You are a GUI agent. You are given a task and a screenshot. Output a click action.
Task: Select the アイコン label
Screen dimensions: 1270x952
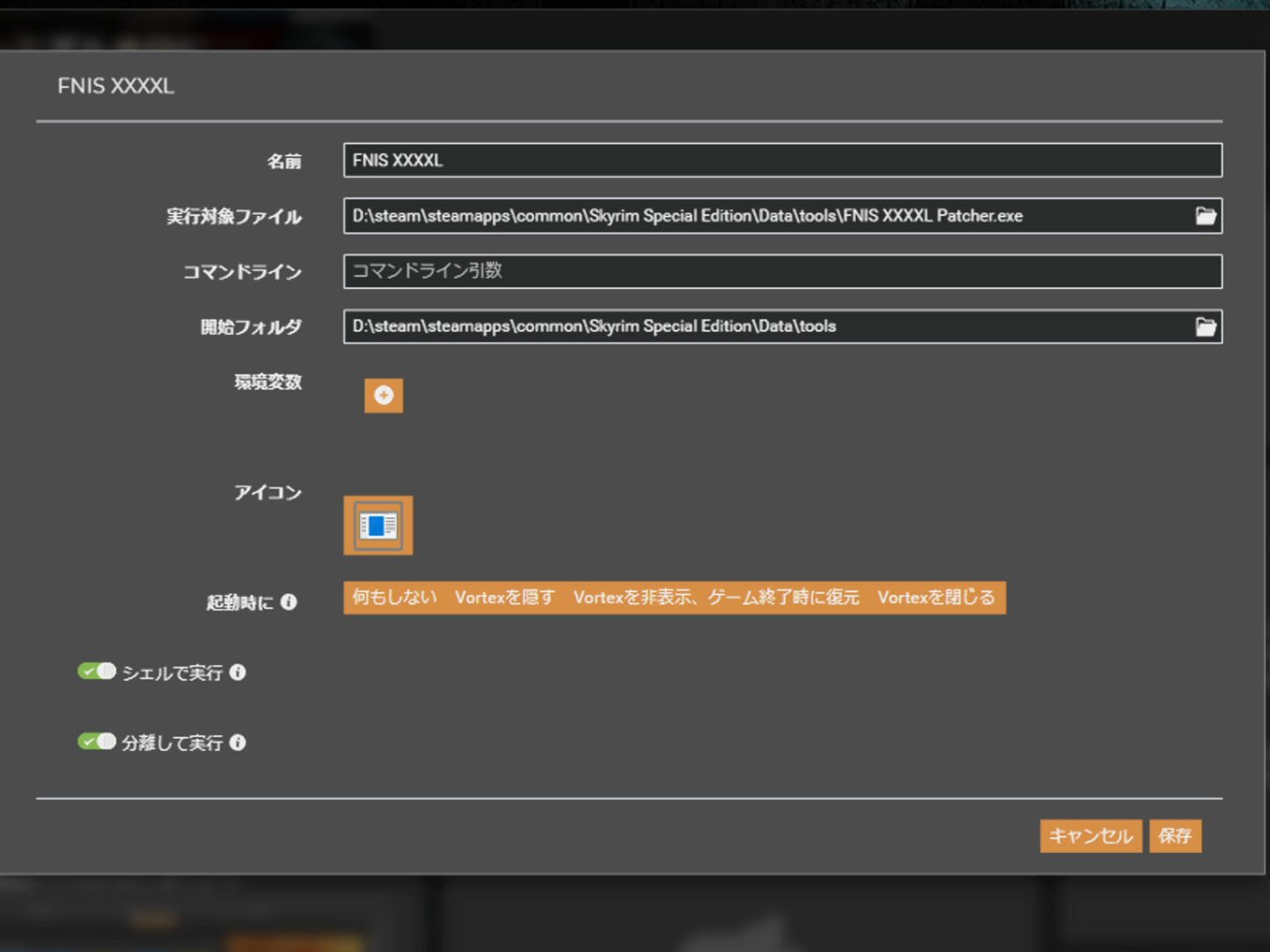[268, 493]
